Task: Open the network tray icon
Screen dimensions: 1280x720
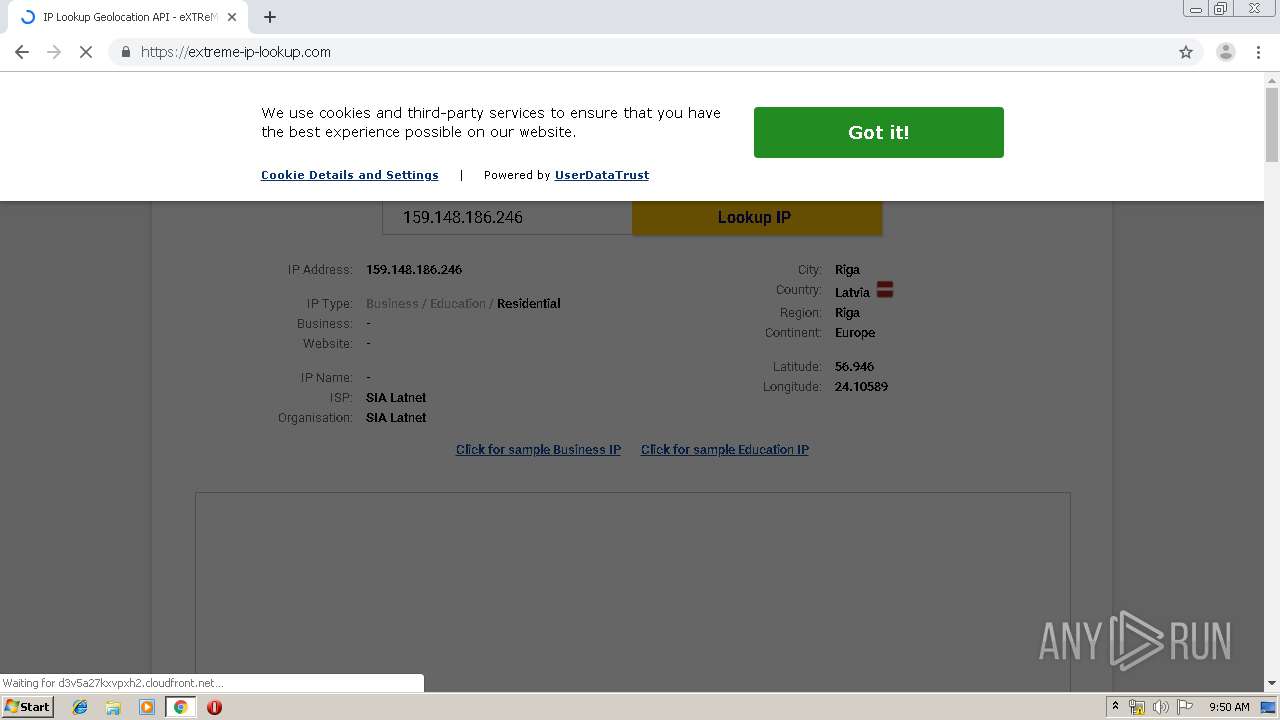Action: click(1136, 707)
